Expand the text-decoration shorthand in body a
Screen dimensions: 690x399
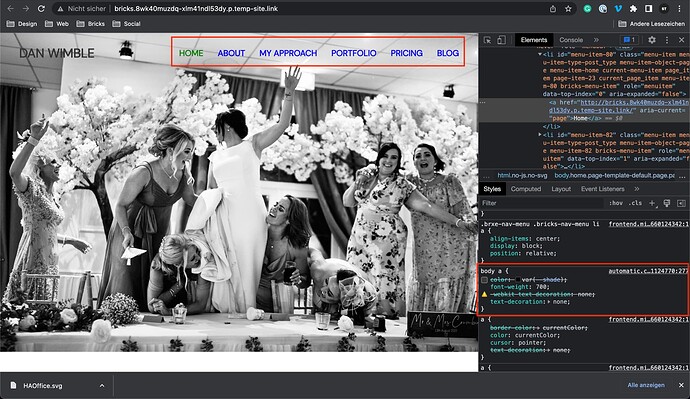point(549,302)
